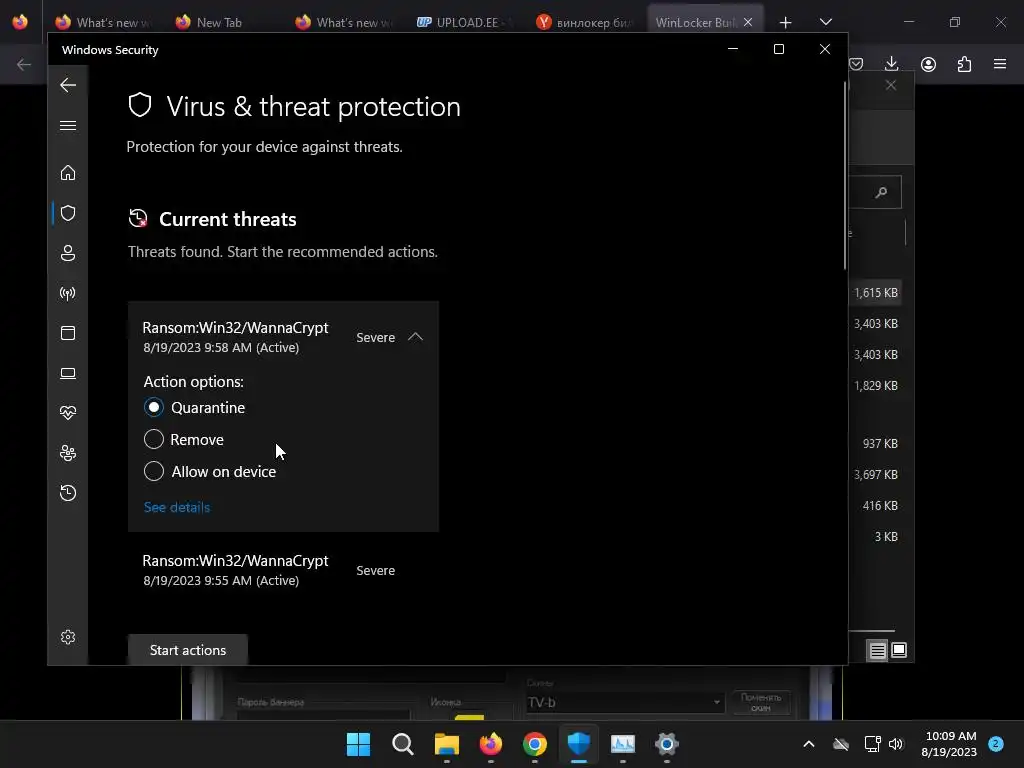Go back in Windows Security
Image resolution: width=1024 pixels, height=768 pixels.
[68, 85]
